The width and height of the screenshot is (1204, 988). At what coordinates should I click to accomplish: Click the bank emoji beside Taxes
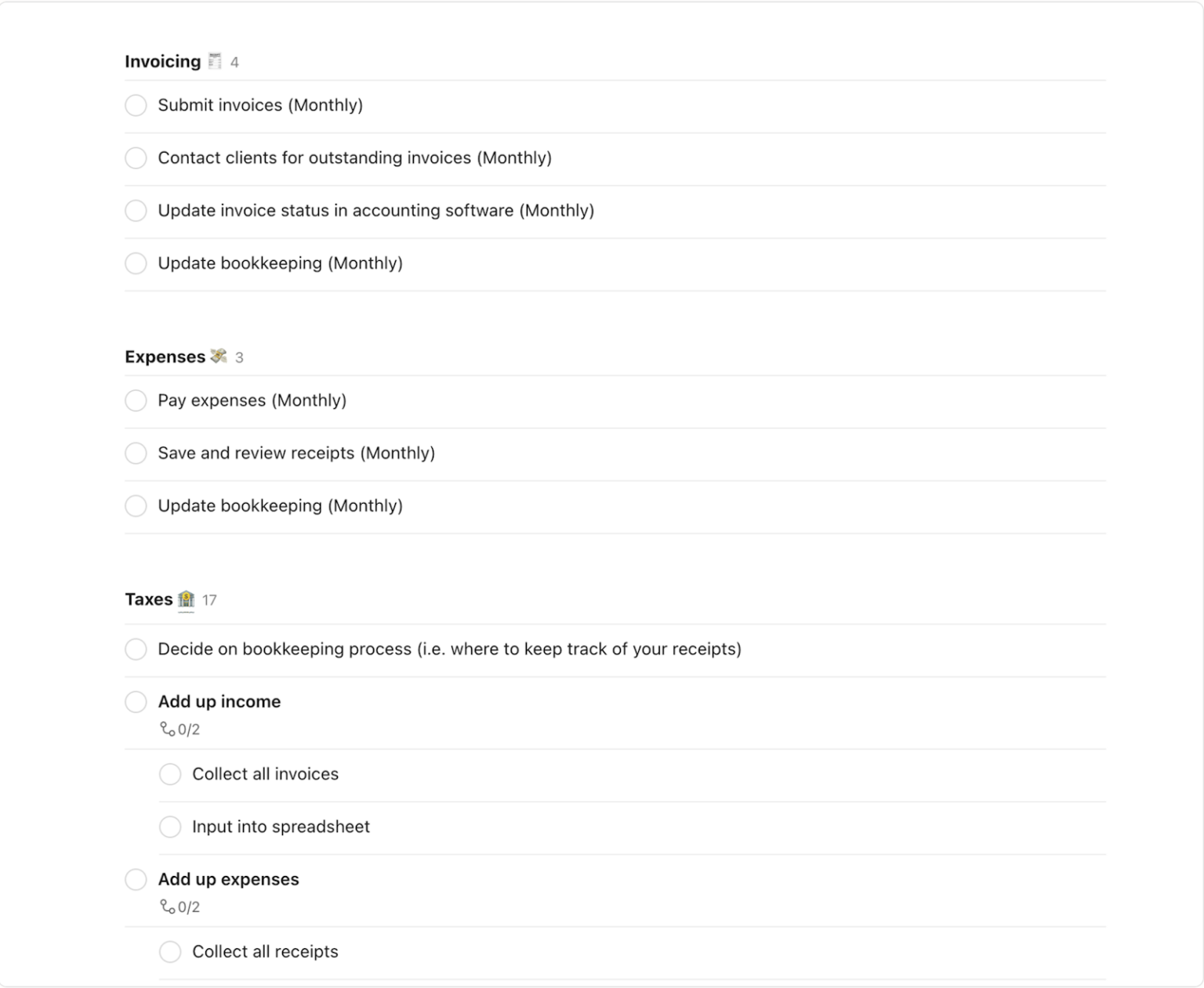pyautogui.click(x=187, y=599)
